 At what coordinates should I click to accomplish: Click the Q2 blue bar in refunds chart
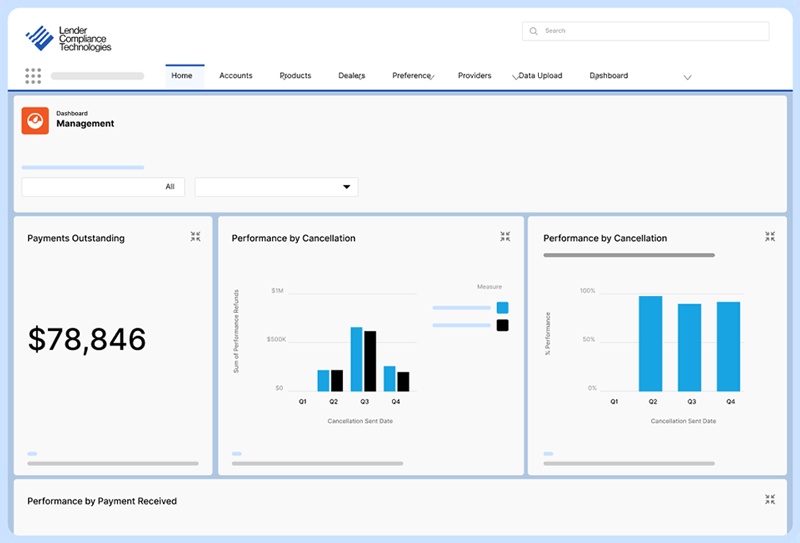tap(323, 381)
